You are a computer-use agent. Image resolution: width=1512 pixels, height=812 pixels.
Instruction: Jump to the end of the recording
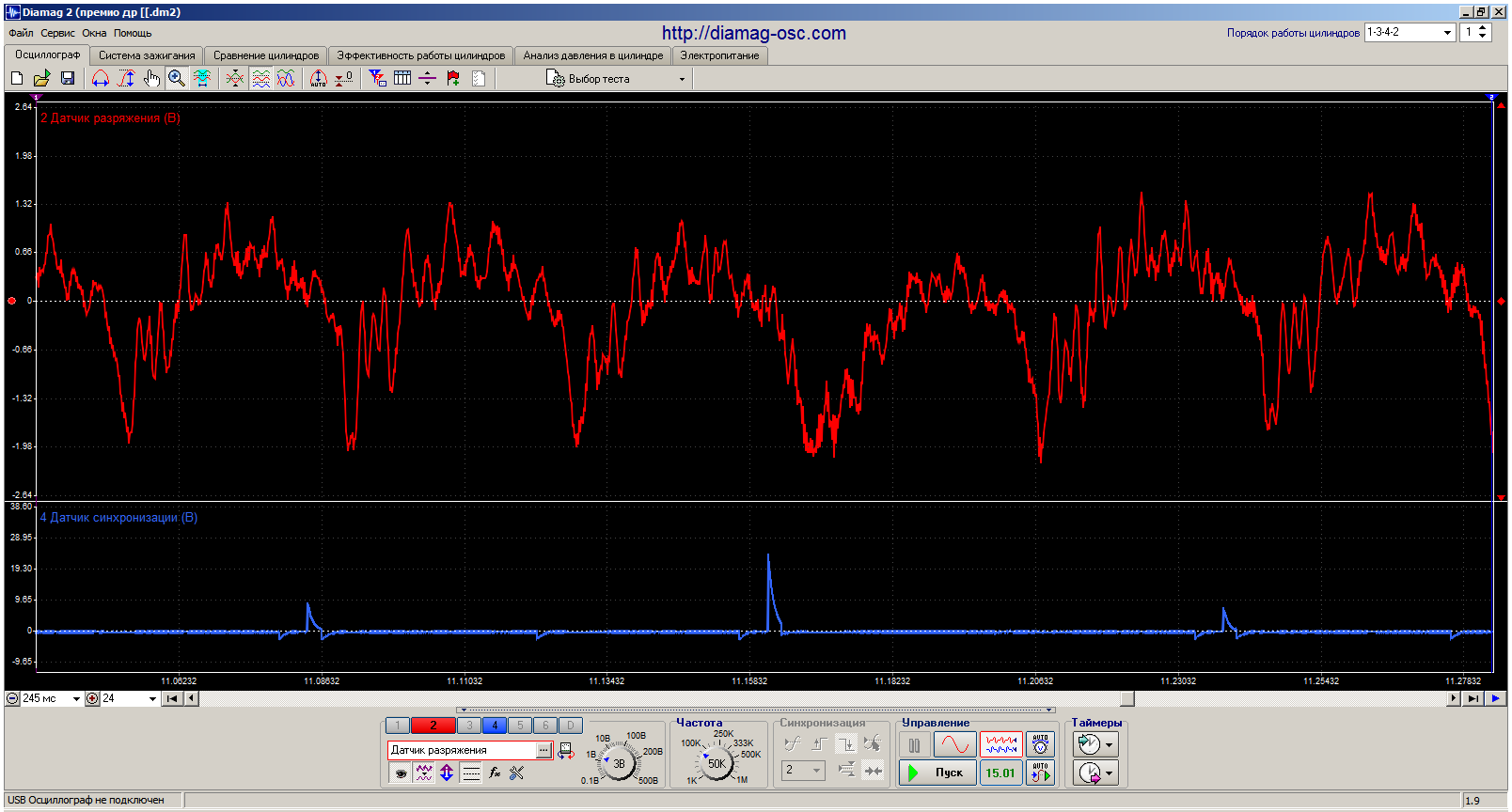pyautogui.click(x=1473, y=698)
